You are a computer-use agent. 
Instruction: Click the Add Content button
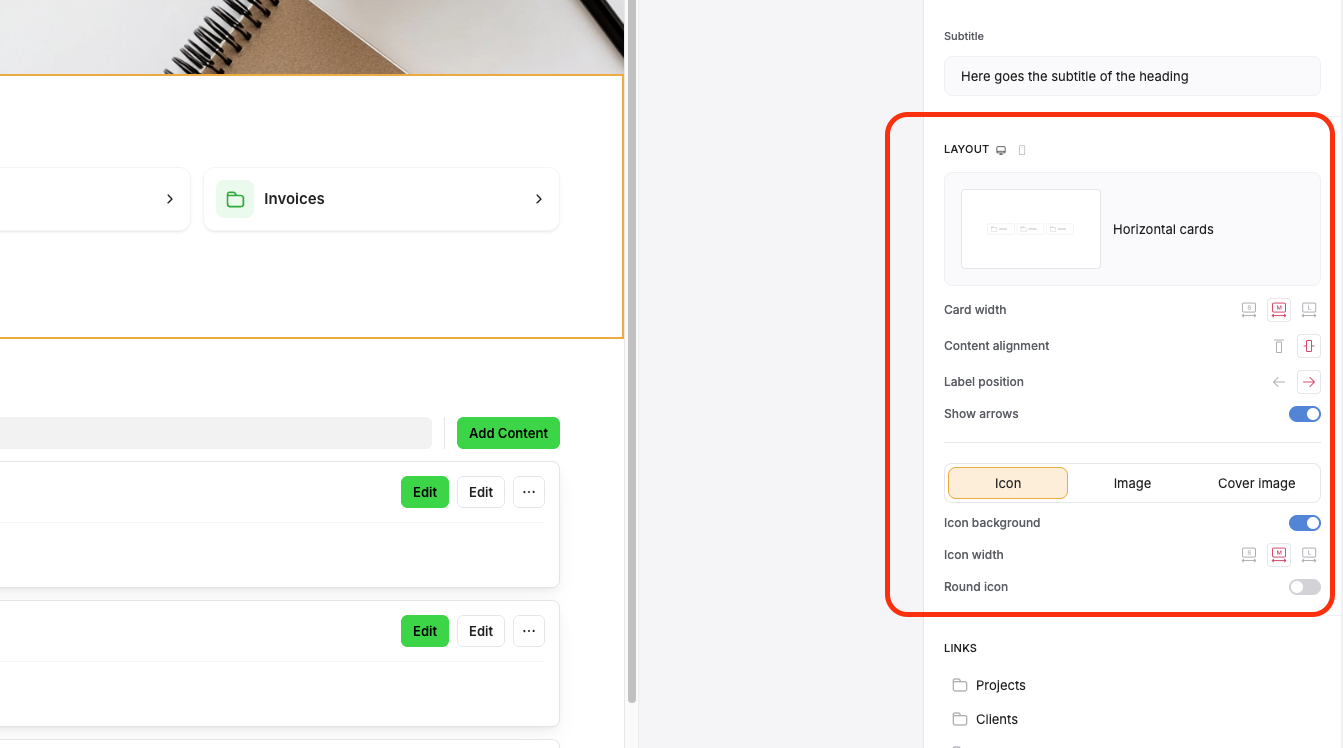(508, 433)
